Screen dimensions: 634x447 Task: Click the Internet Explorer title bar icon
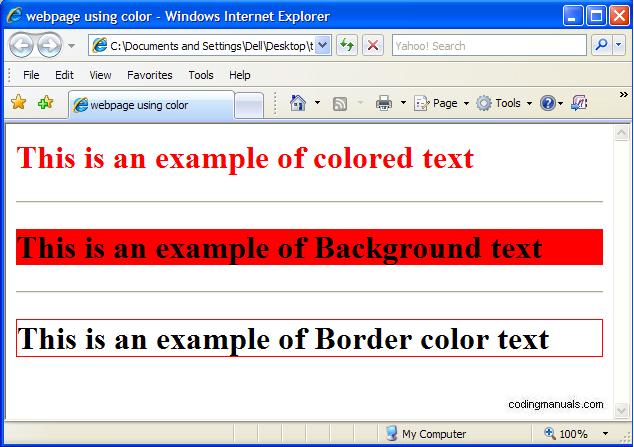point(14,15)
